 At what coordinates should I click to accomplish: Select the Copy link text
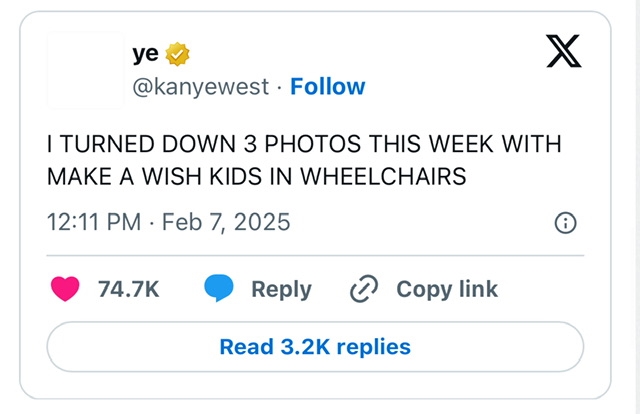click(x=447, y=289)
